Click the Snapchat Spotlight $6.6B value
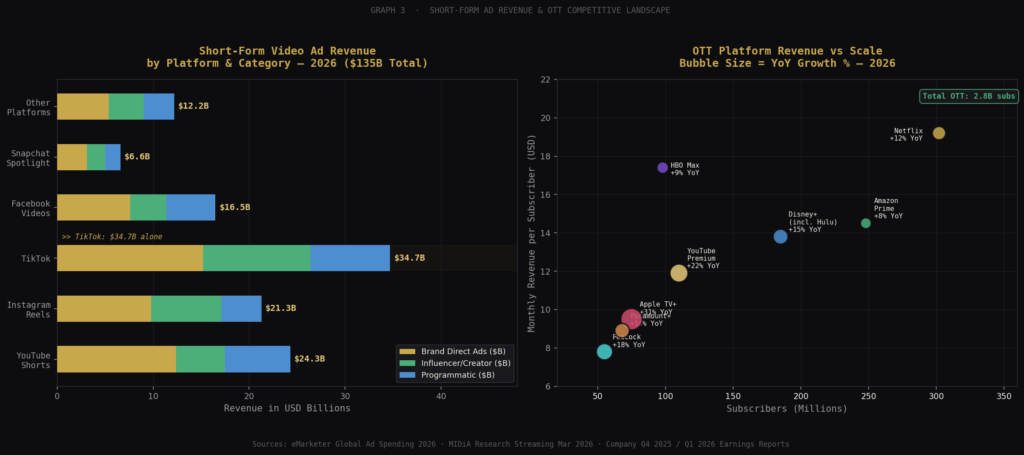 pyautogui.click(x=137, y=157)
